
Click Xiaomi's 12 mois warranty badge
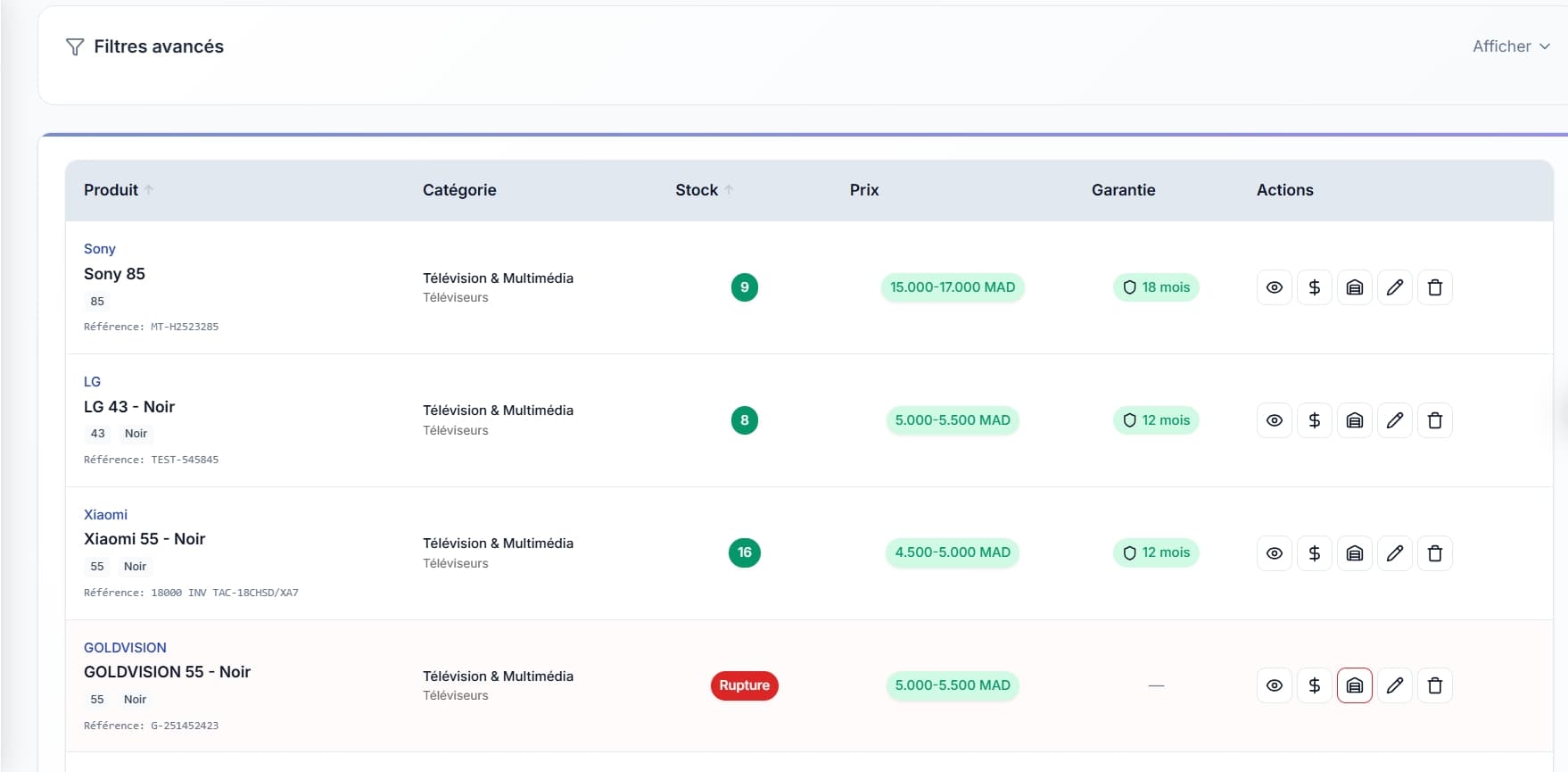1156,552
